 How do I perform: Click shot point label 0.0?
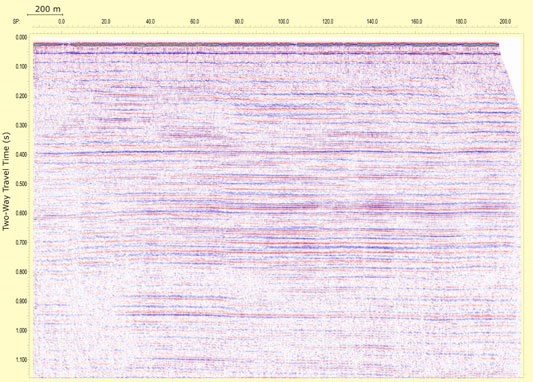point(62,22)
